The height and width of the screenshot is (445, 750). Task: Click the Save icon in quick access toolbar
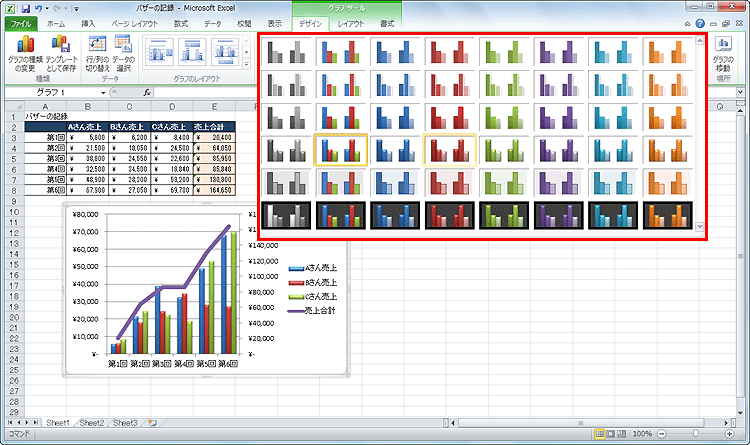(x=24, y=7)
